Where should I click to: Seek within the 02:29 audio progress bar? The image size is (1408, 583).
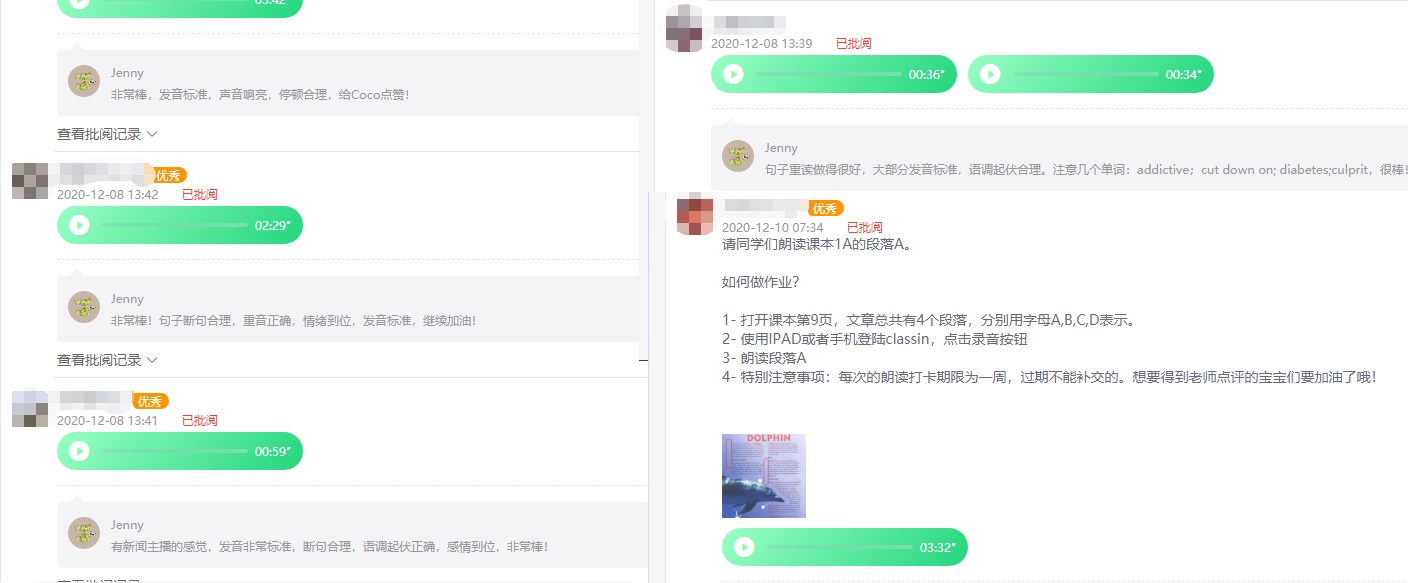click(174, 225)
